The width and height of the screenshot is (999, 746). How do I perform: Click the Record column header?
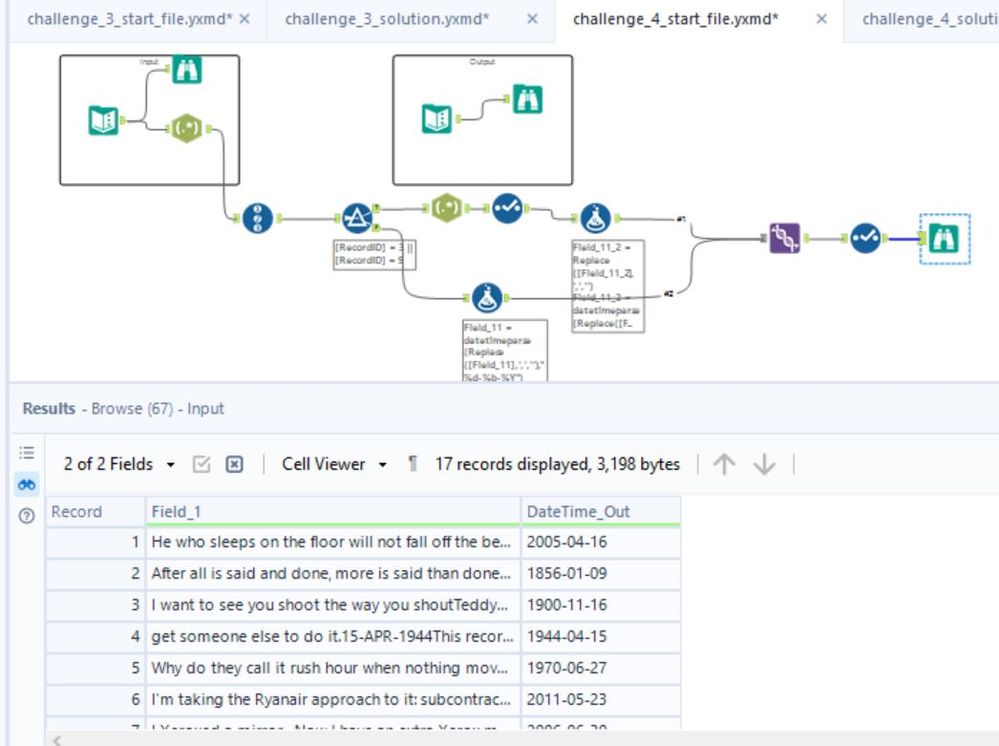(96, 512)
